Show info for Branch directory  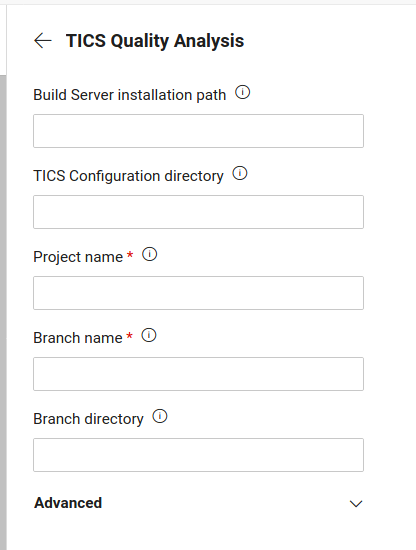coord(160,416)
